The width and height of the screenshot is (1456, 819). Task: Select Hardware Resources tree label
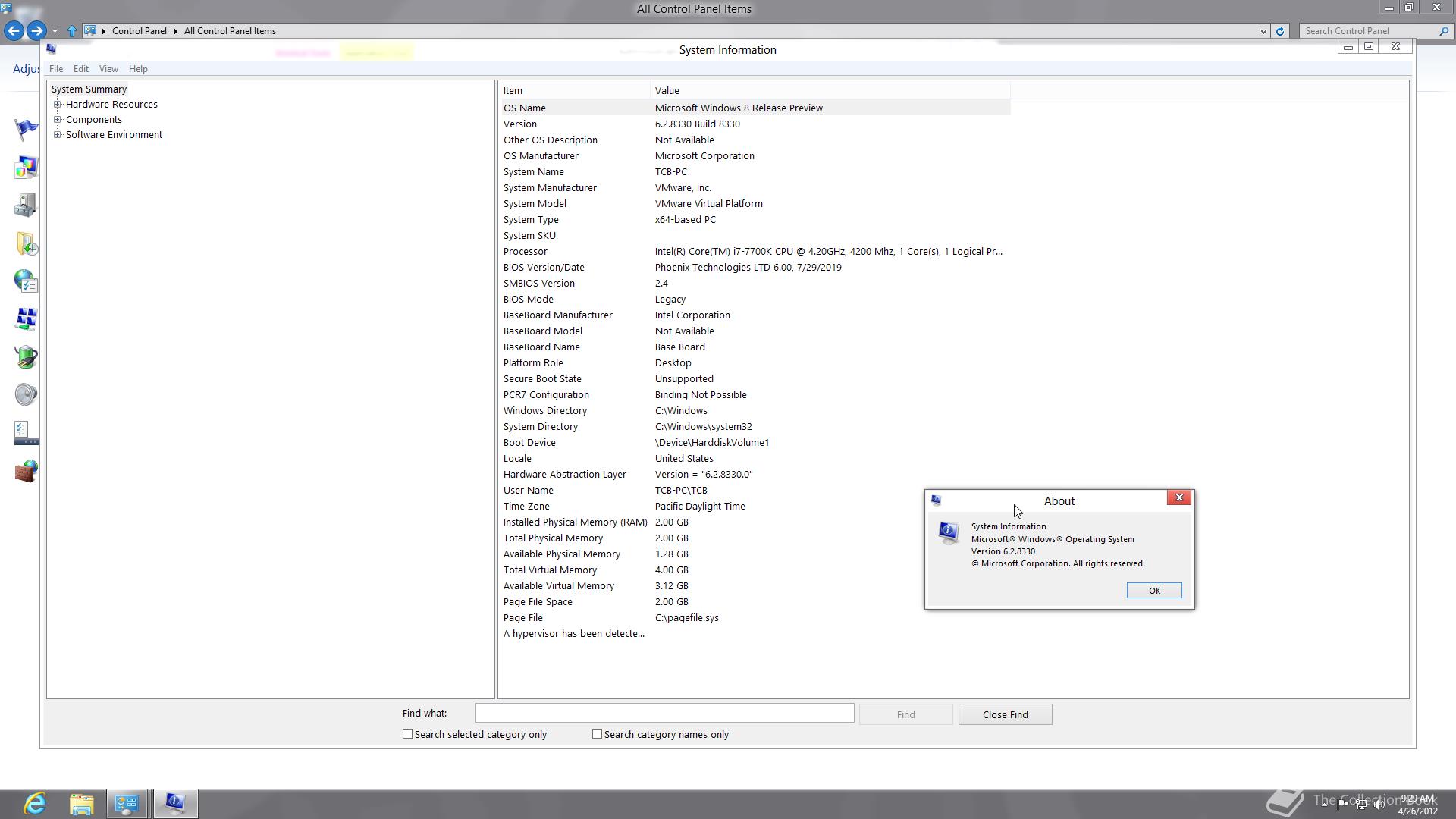coord(111,105)
